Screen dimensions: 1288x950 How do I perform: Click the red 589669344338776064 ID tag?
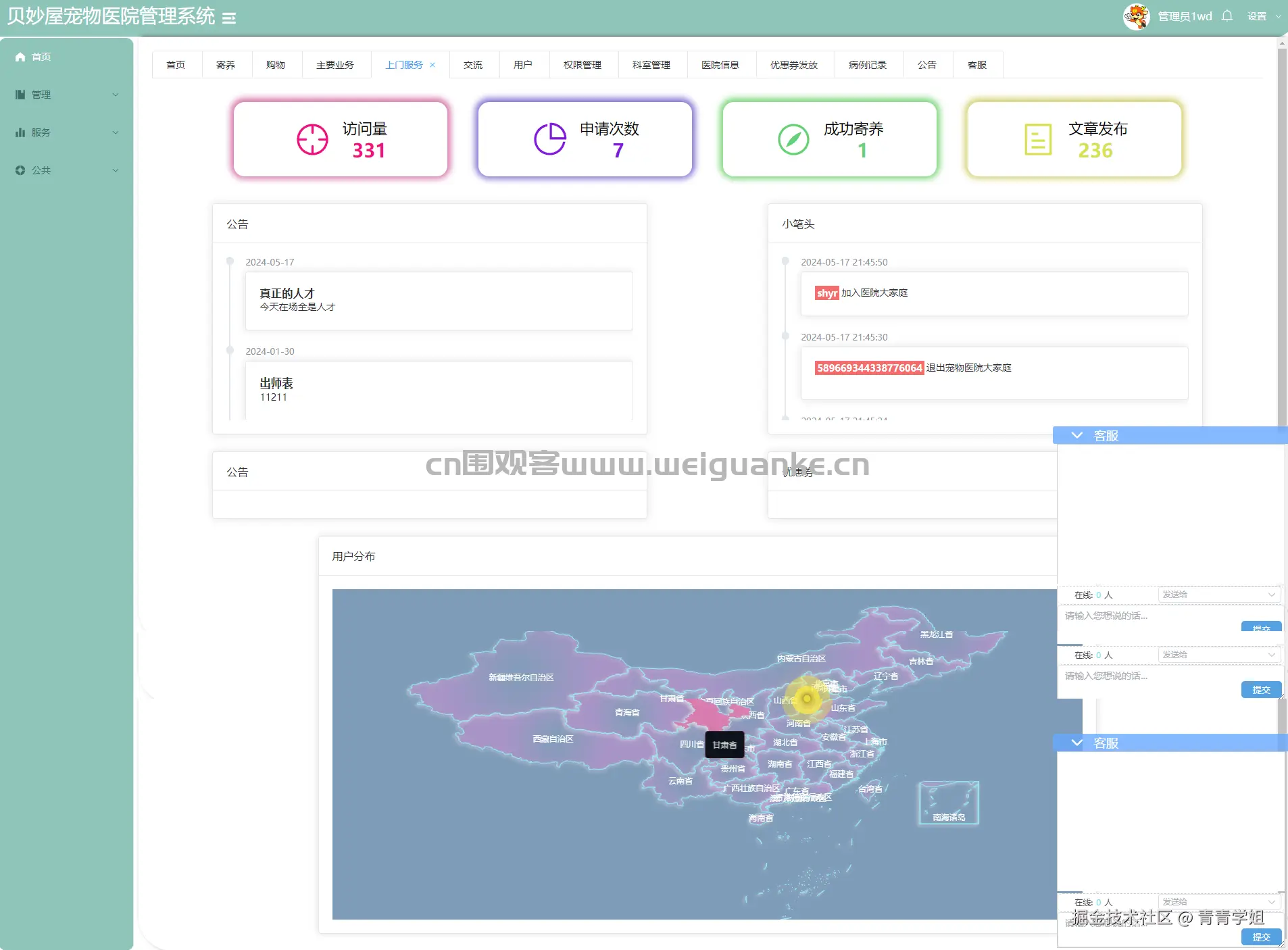pos(869,368)
